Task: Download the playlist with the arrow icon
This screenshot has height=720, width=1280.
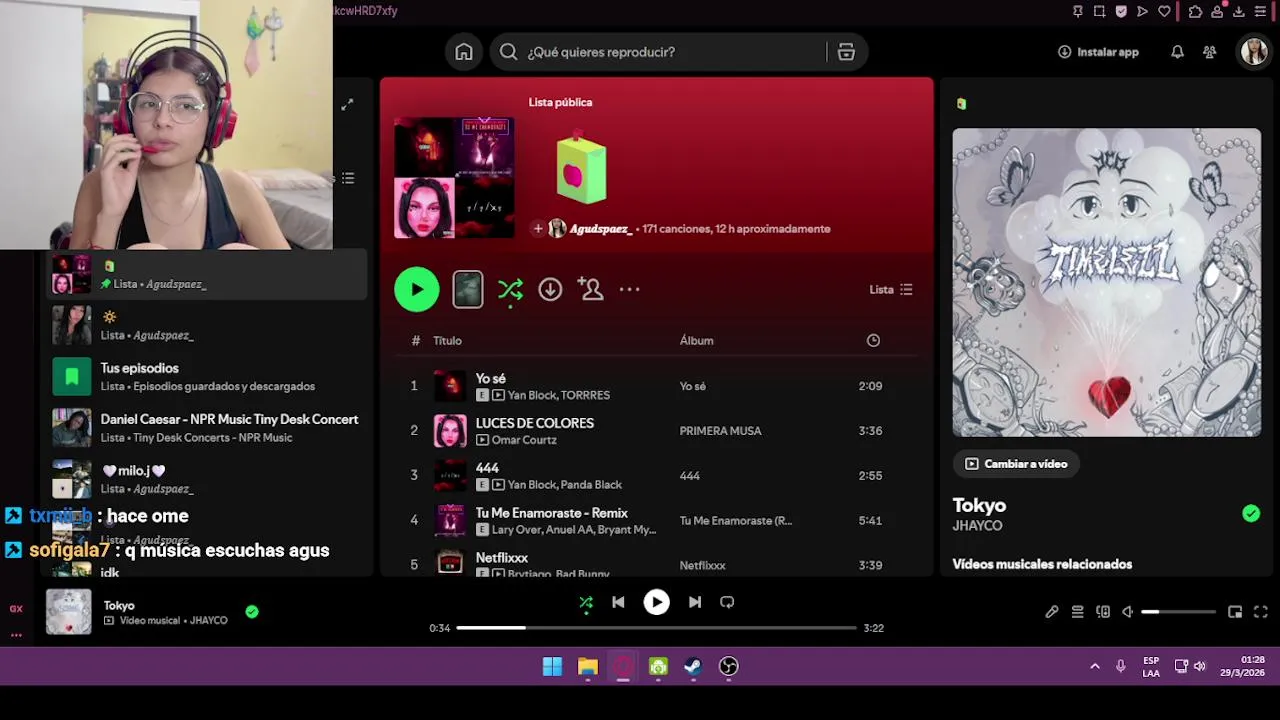Action: (550, 289)
